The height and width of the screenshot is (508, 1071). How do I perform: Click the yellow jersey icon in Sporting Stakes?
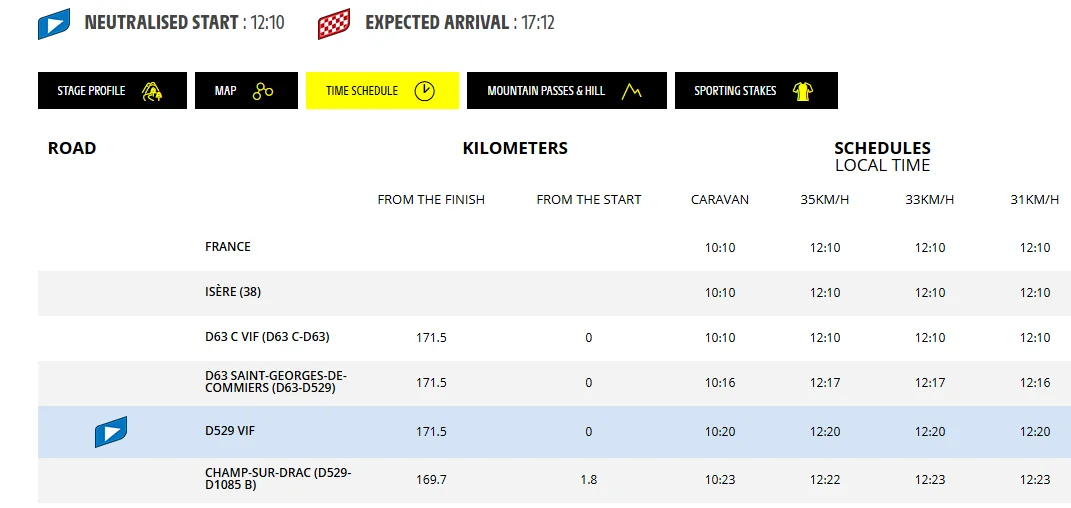coord(803,91)
